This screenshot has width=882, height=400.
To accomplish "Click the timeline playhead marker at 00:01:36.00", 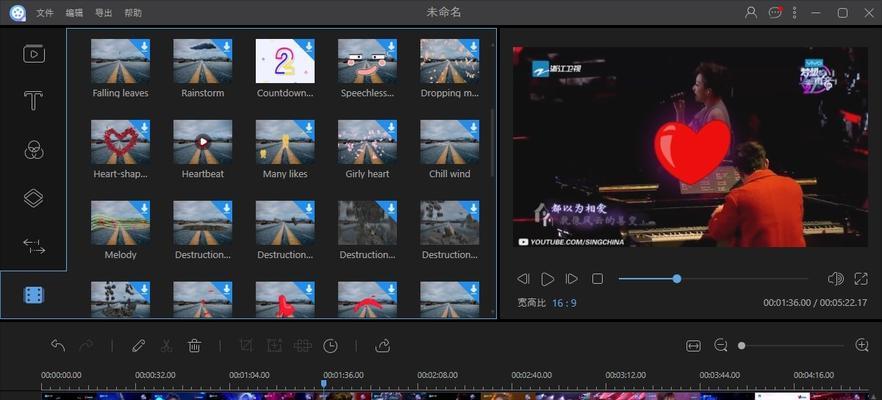I will tap(323, 384).
